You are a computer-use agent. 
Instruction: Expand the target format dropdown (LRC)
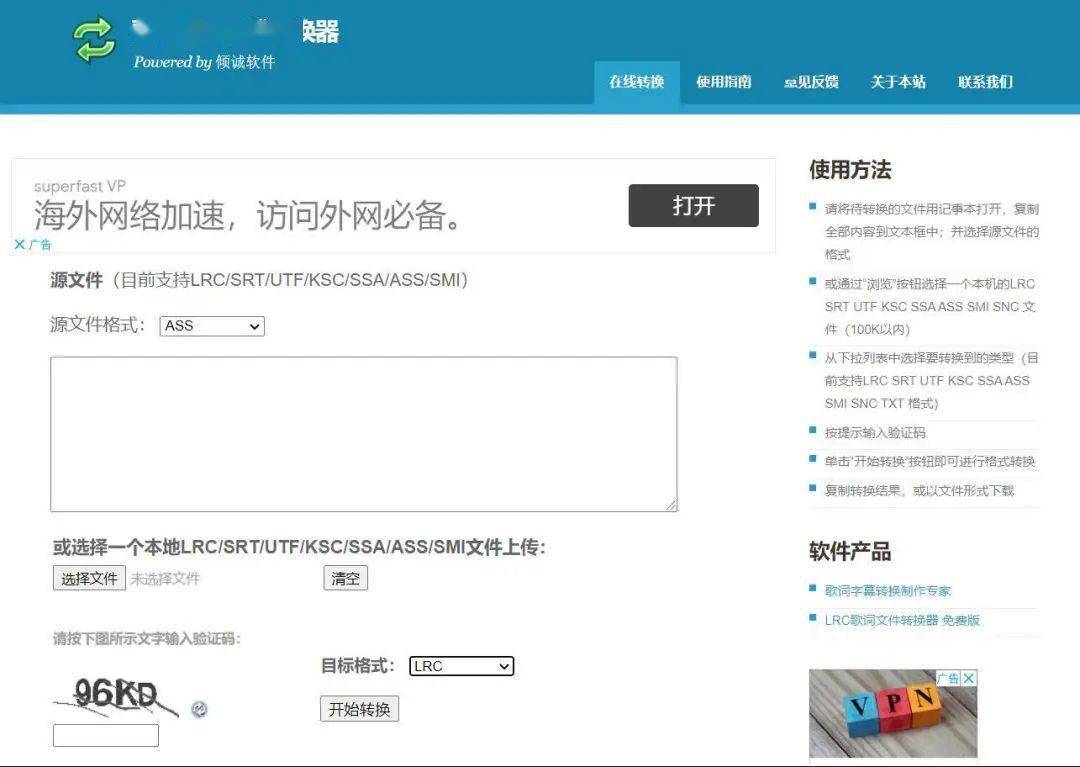click(461, 666)
